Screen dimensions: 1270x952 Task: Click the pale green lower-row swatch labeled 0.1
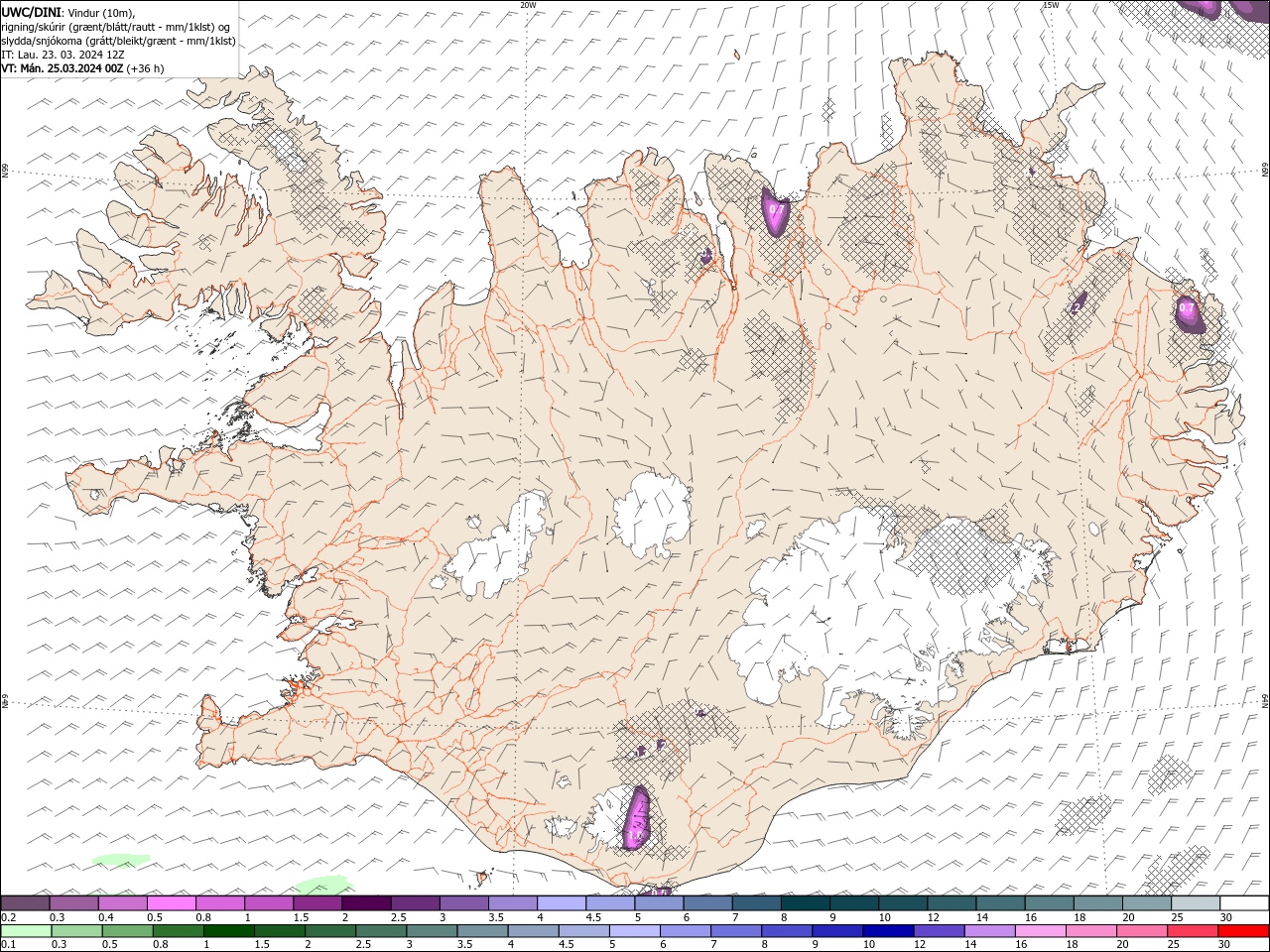tap(26, 931)
